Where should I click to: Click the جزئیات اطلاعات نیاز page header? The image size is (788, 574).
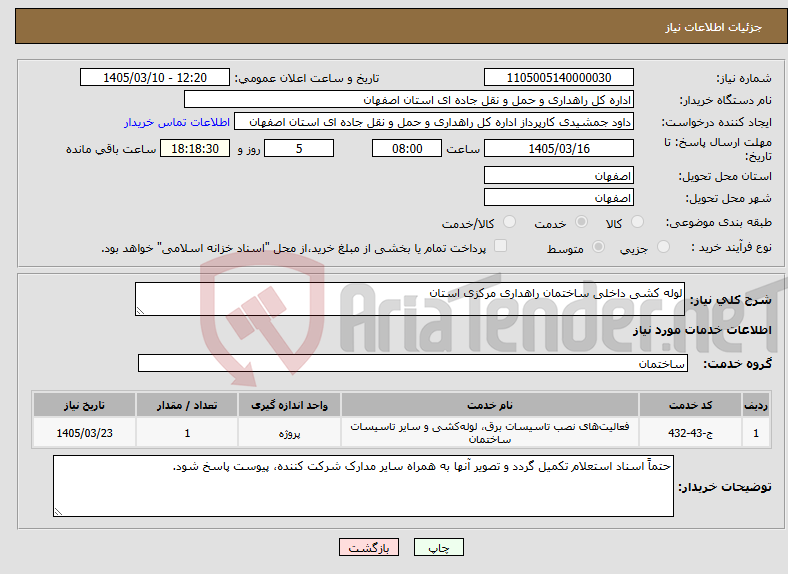tap(713, 27)
